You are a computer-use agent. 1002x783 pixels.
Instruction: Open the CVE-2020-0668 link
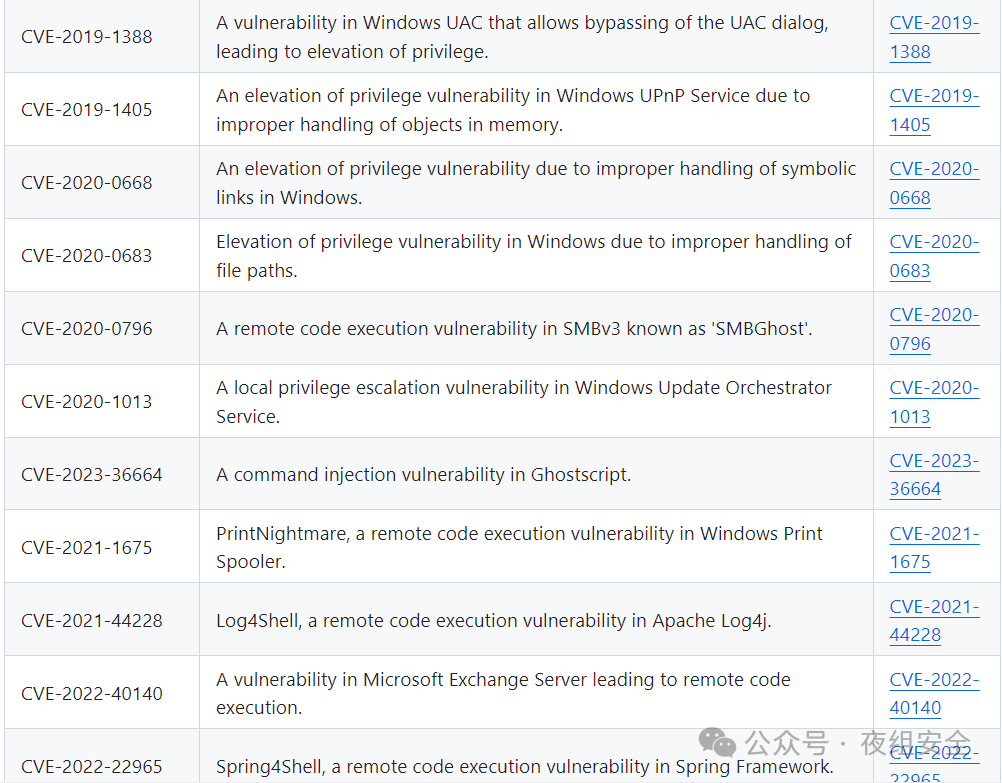tap(934, 183)
